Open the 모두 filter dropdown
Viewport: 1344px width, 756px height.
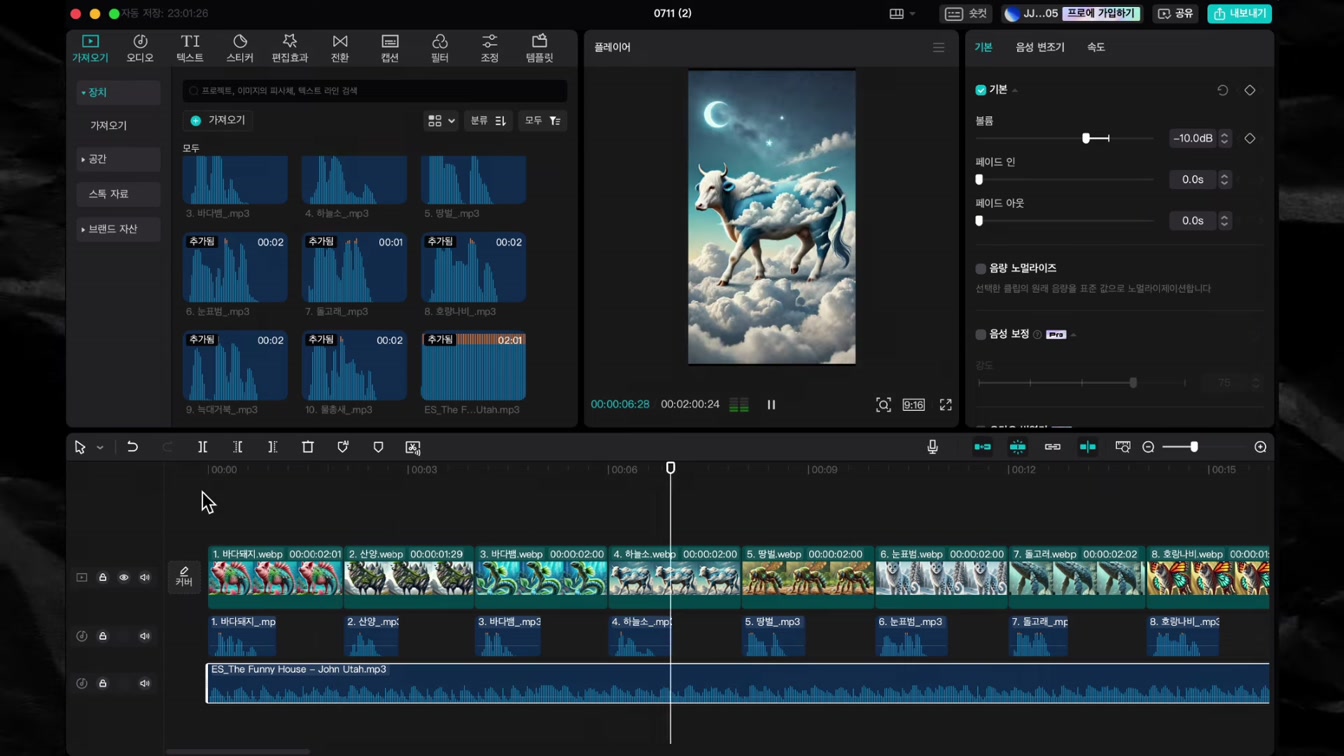(x=543, y=121)
